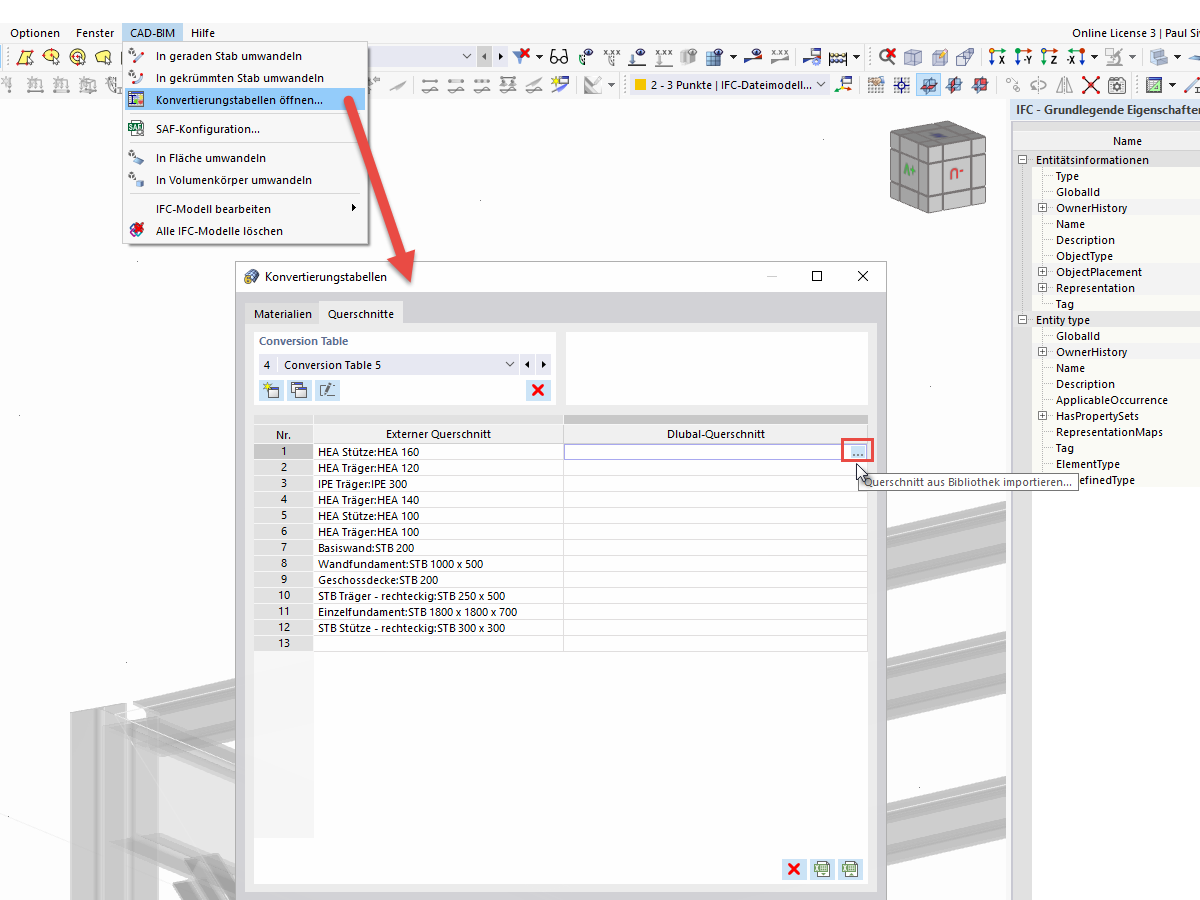Choose 'In Volumenkörper umwandeln'

coord(246,180)
